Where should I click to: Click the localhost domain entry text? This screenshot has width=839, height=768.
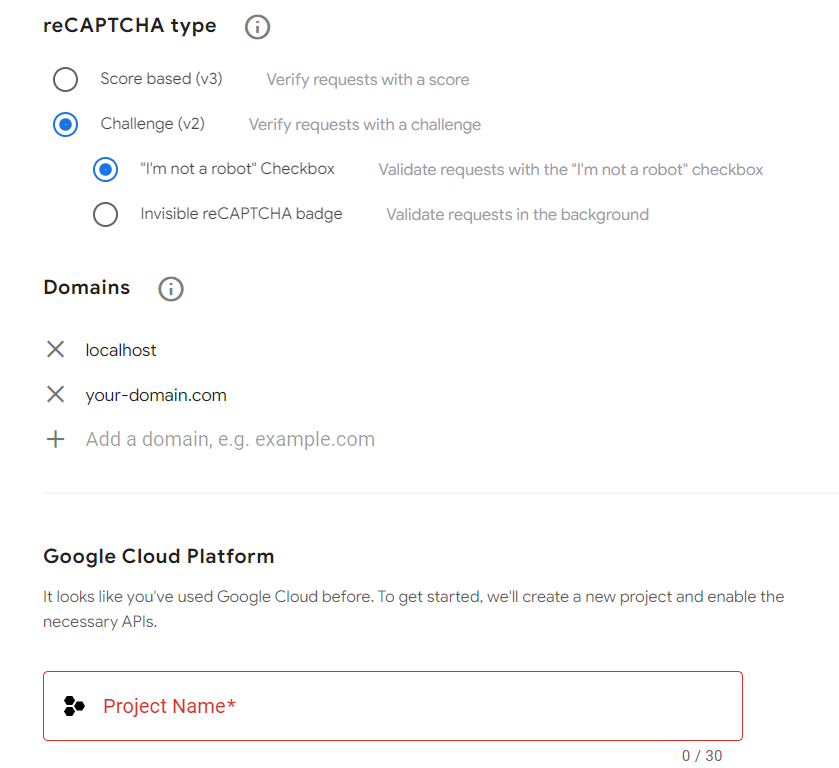tap(121, 350)
